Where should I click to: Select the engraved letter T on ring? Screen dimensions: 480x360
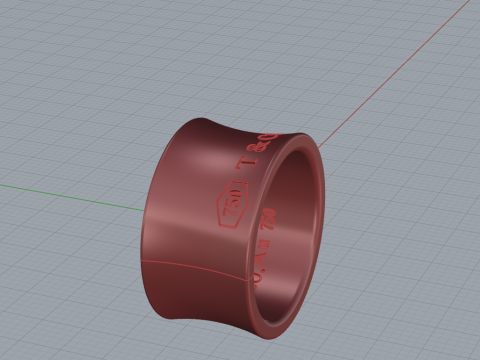coord(248,162)
